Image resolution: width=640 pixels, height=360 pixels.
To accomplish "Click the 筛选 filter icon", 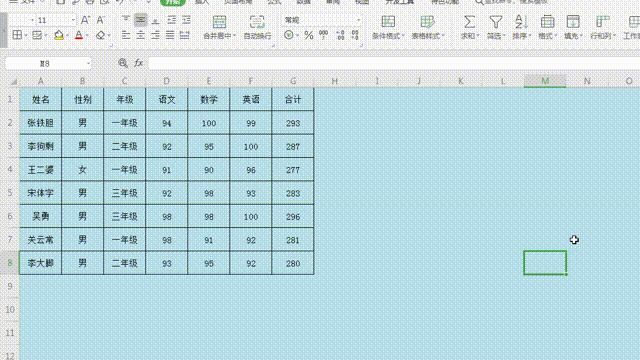I will pos(496,22).
